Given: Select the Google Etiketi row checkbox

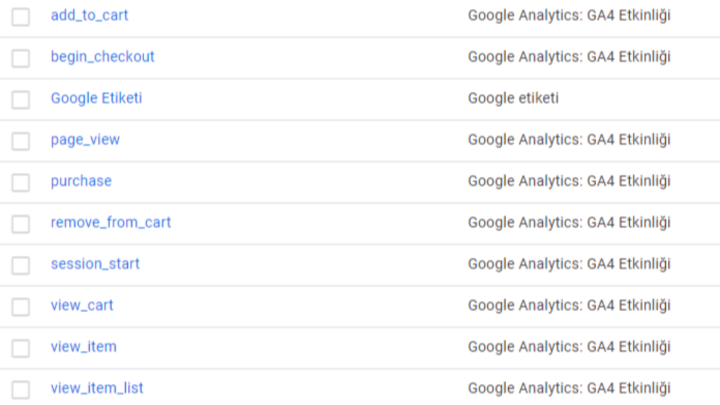Looking at the screenshot, I should [21, 100].
